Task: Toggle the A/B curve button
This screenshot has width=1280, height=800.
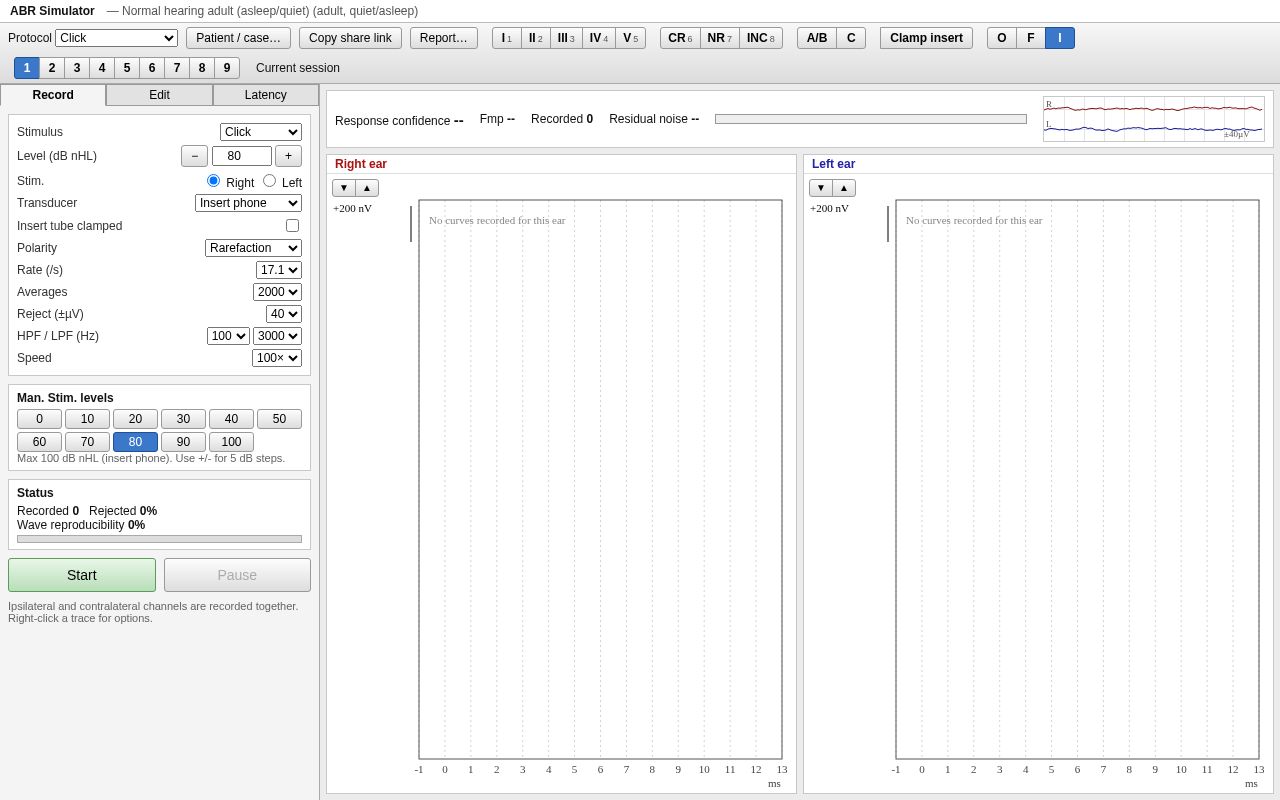Action: point(817,38)
